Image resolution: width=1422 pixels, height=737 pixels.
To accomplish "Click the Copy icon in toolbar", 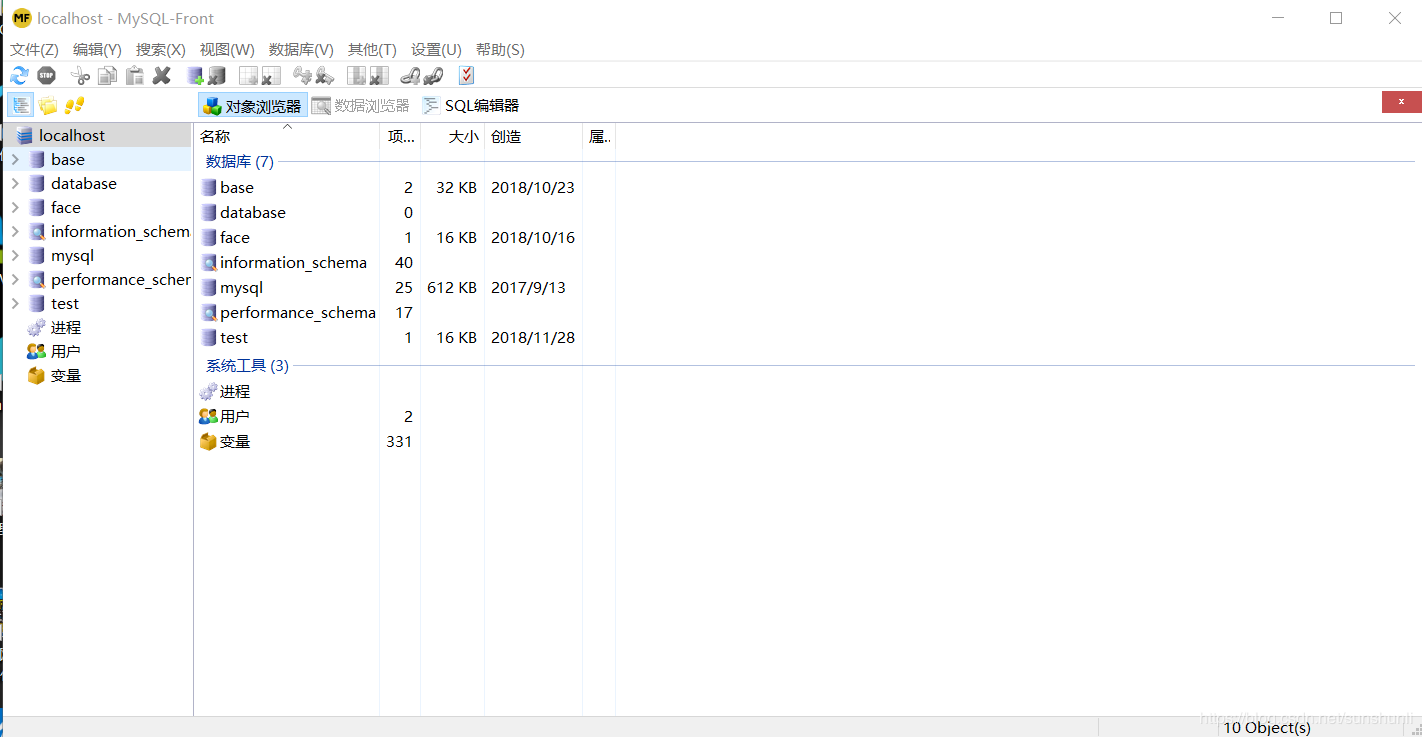I will 107,75.
